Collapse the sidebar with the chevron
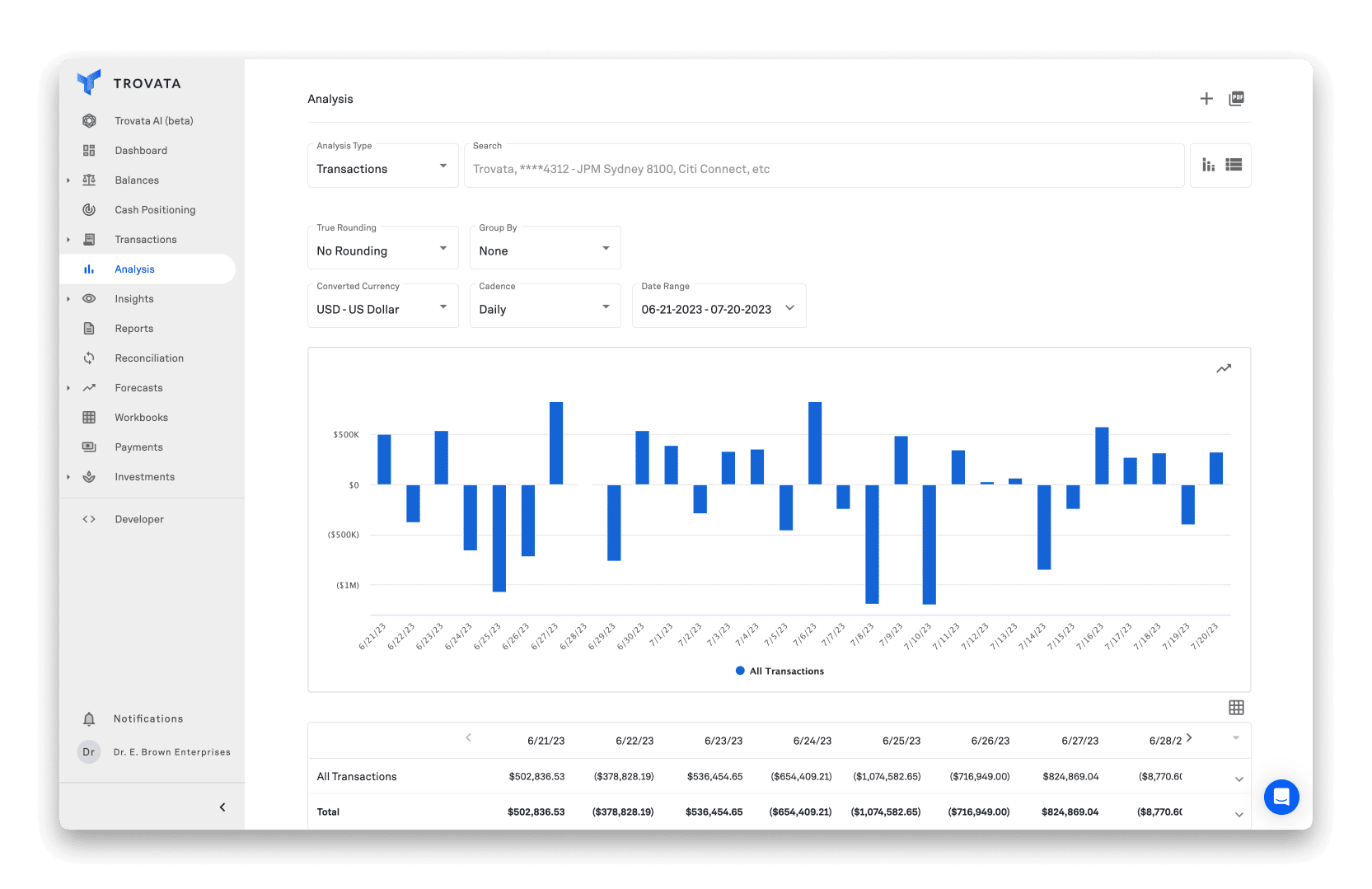Image resolution: width=1372 pixels, height=889 pixels. pyautogui.click(x=222, y=807)
